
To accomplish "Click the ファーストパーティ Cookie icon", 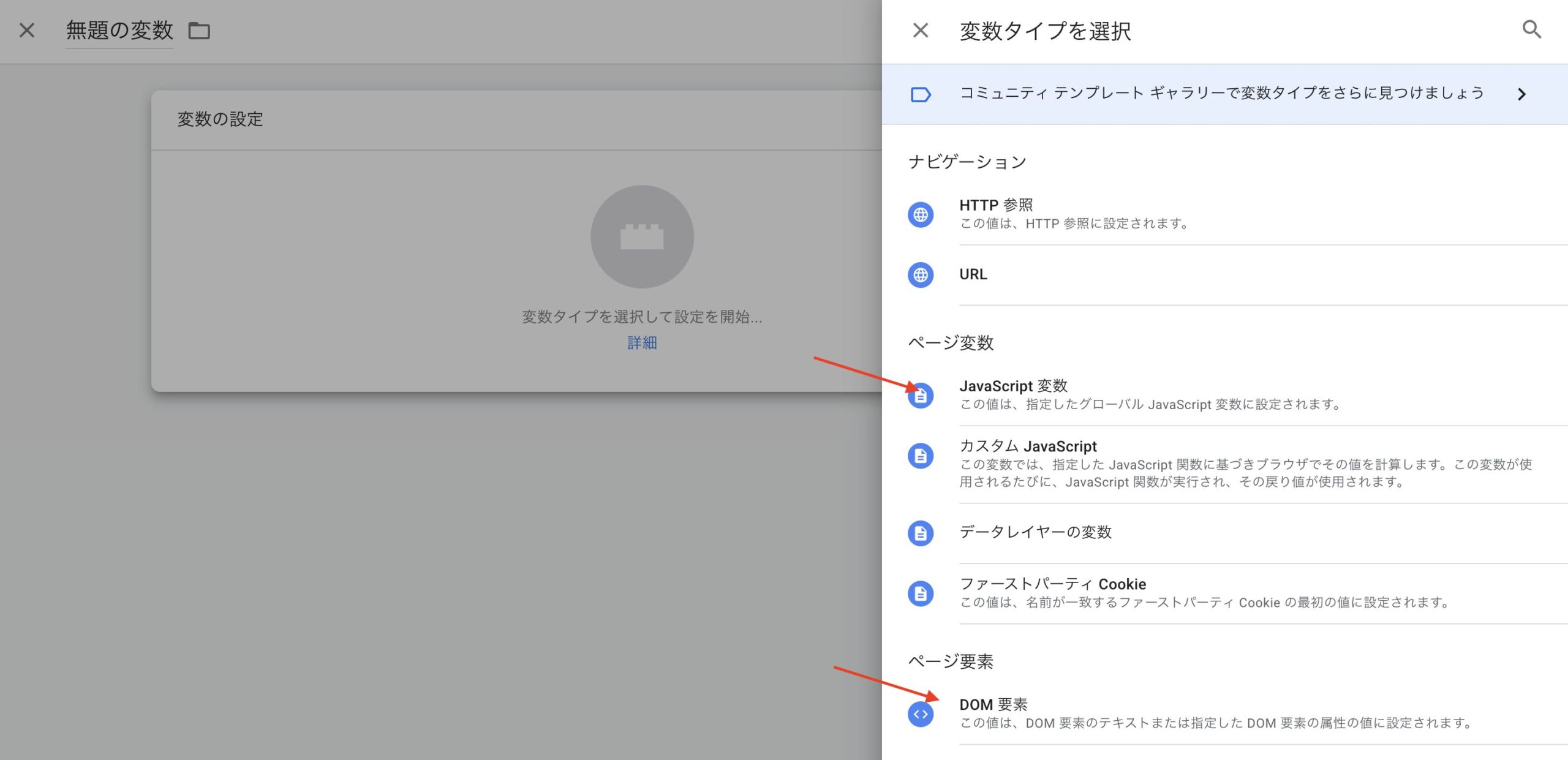I will (x=920, y=593).
